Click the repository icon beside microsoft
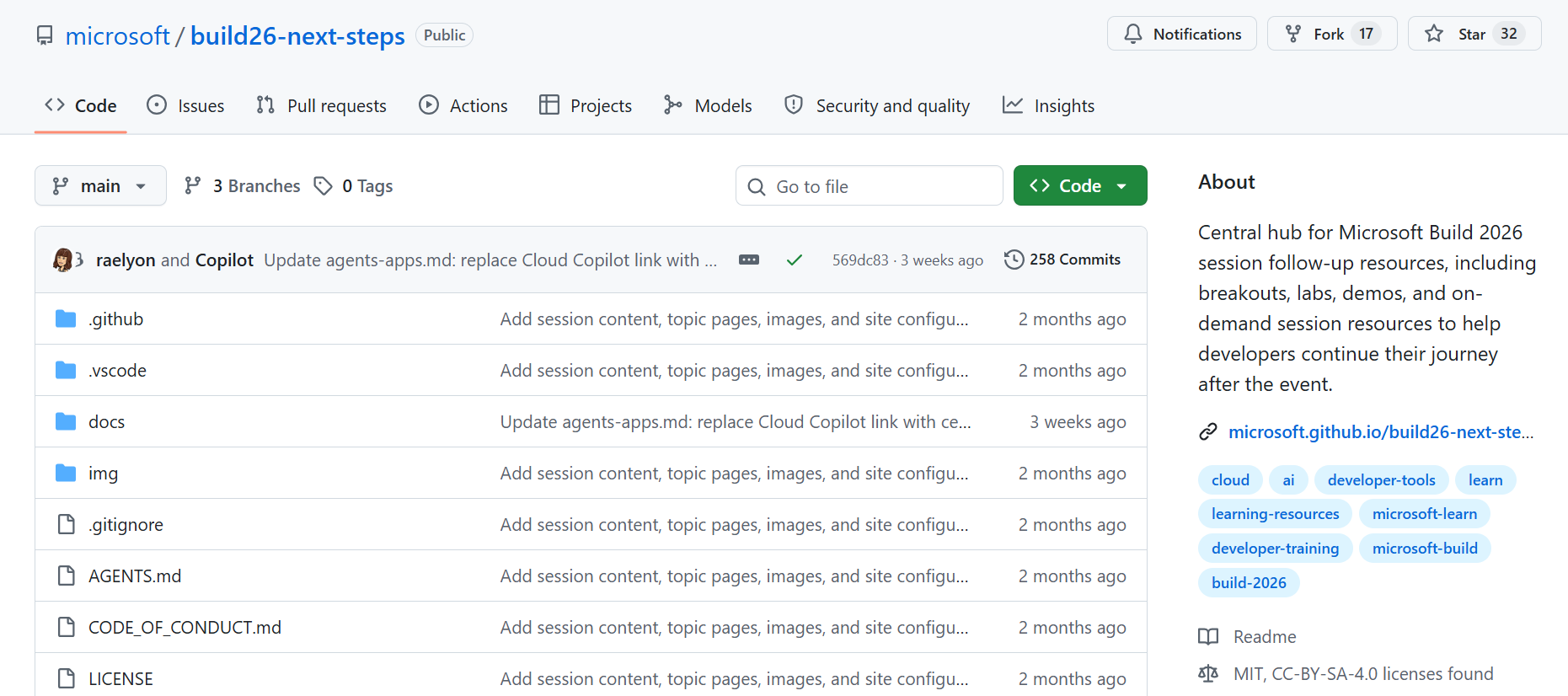1568x696 pixels. [45, 35]
